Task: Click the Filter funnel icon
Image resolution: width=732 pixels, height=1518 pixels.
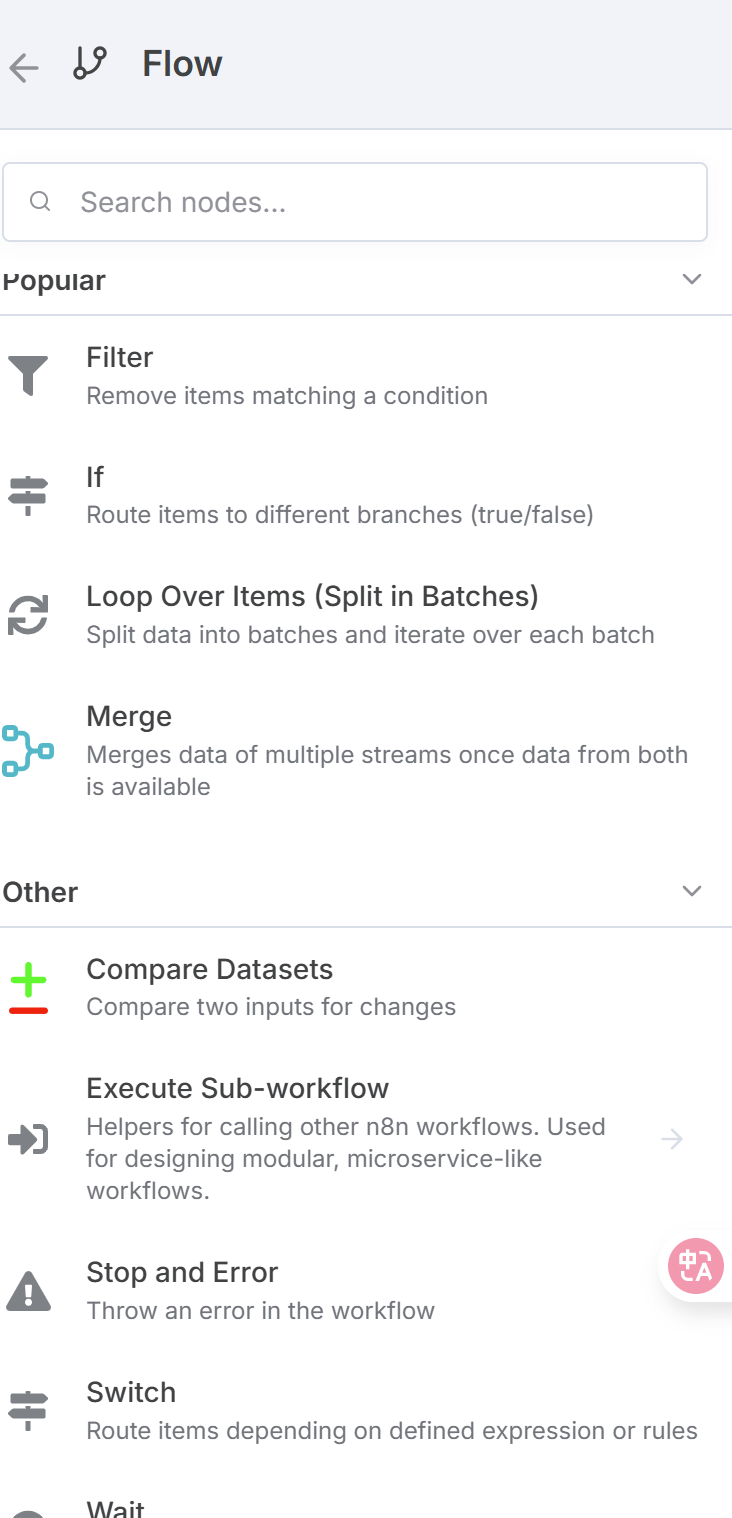Action: click(x=28, y=376)
